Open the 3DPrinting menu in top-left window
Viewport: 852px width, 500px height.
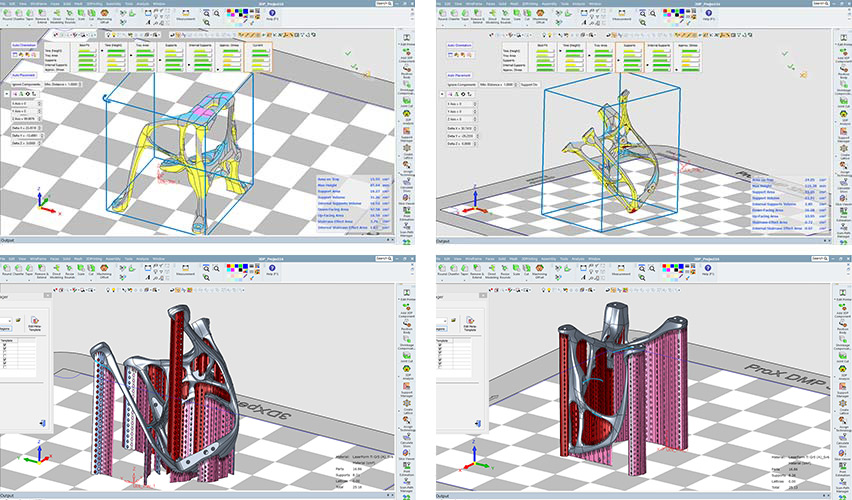93,4
